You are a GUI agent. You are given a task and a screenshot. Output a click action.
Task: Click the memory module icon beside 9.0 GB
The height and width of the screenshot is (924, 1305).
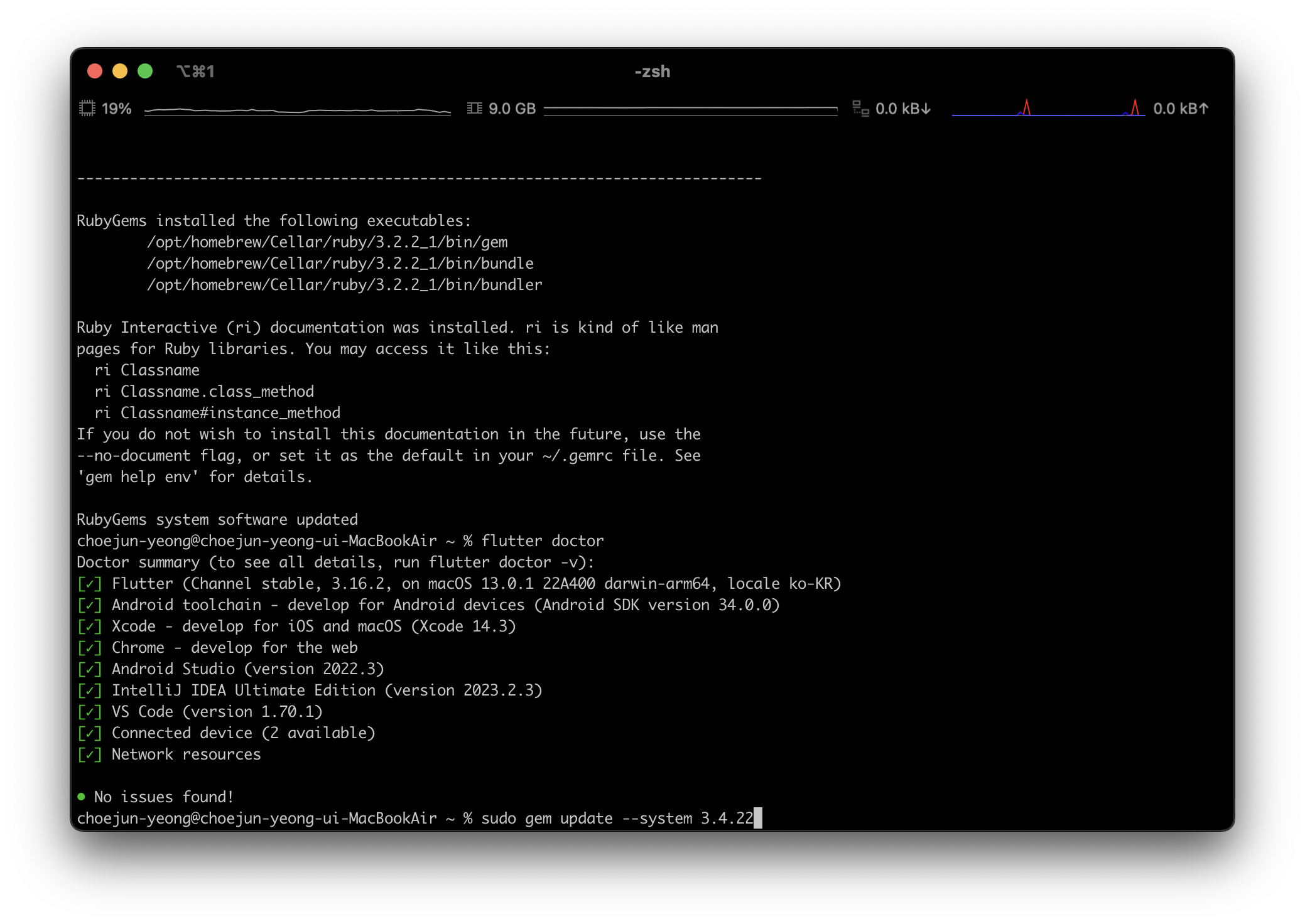click(x=475, y=109)
